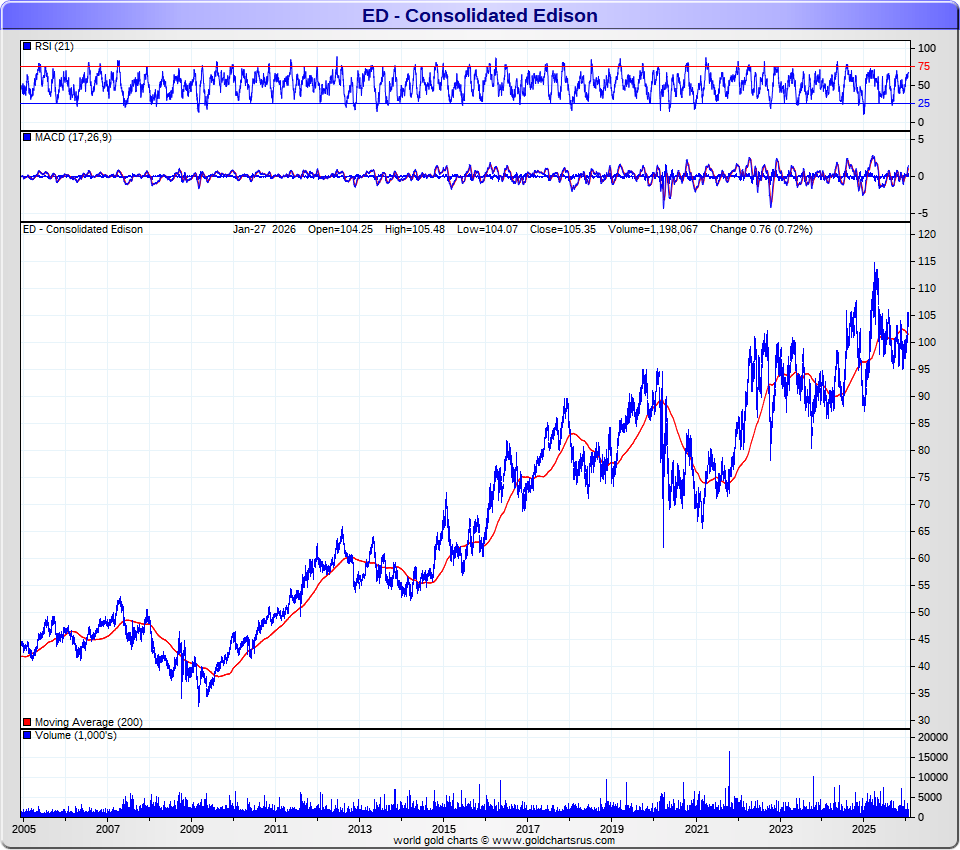960x850 pixels.
Task: Click the 'Close=105.35' value
Action: coord(563,229)
